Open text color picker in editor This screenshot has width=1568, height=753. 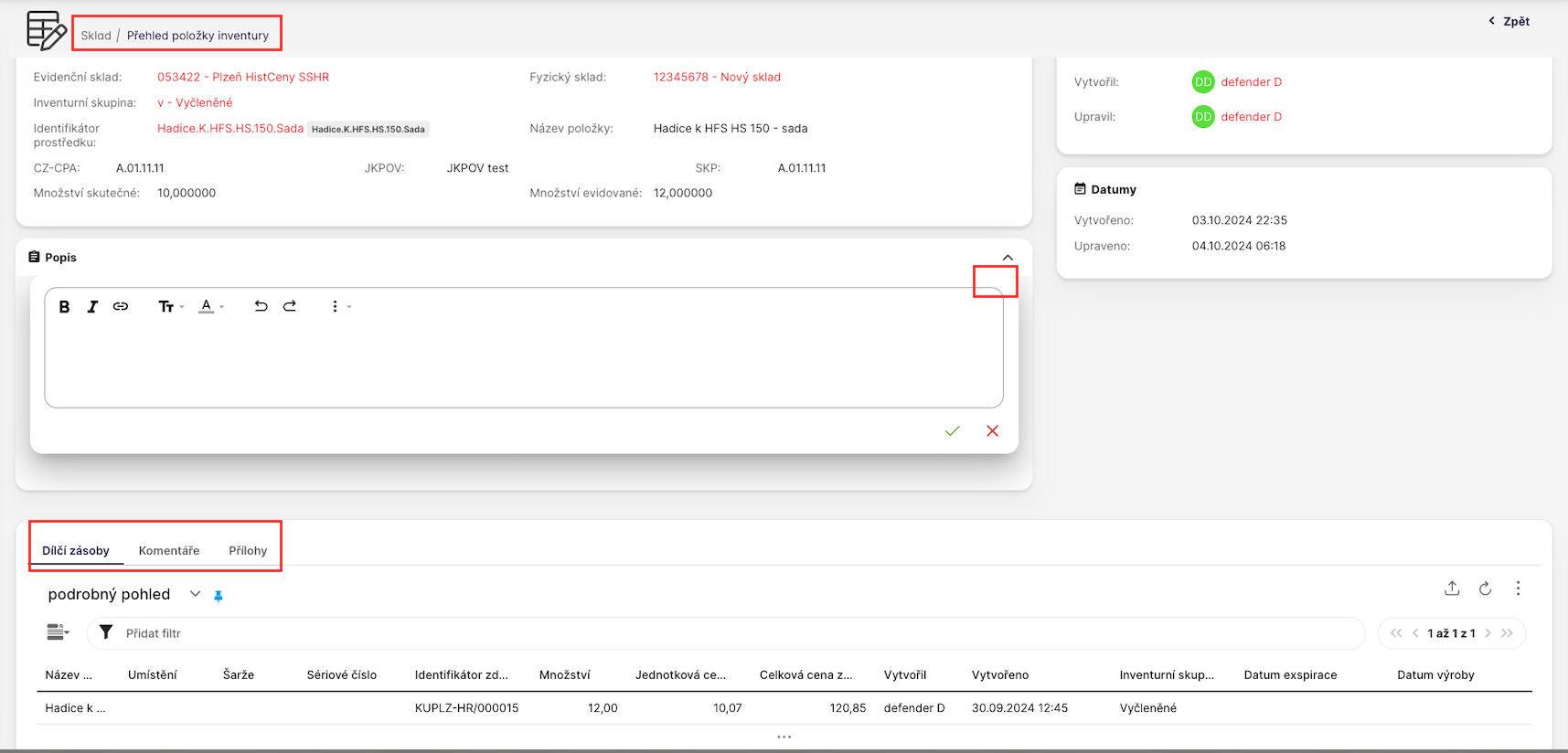pyautogui.click(x=210, y=307)
